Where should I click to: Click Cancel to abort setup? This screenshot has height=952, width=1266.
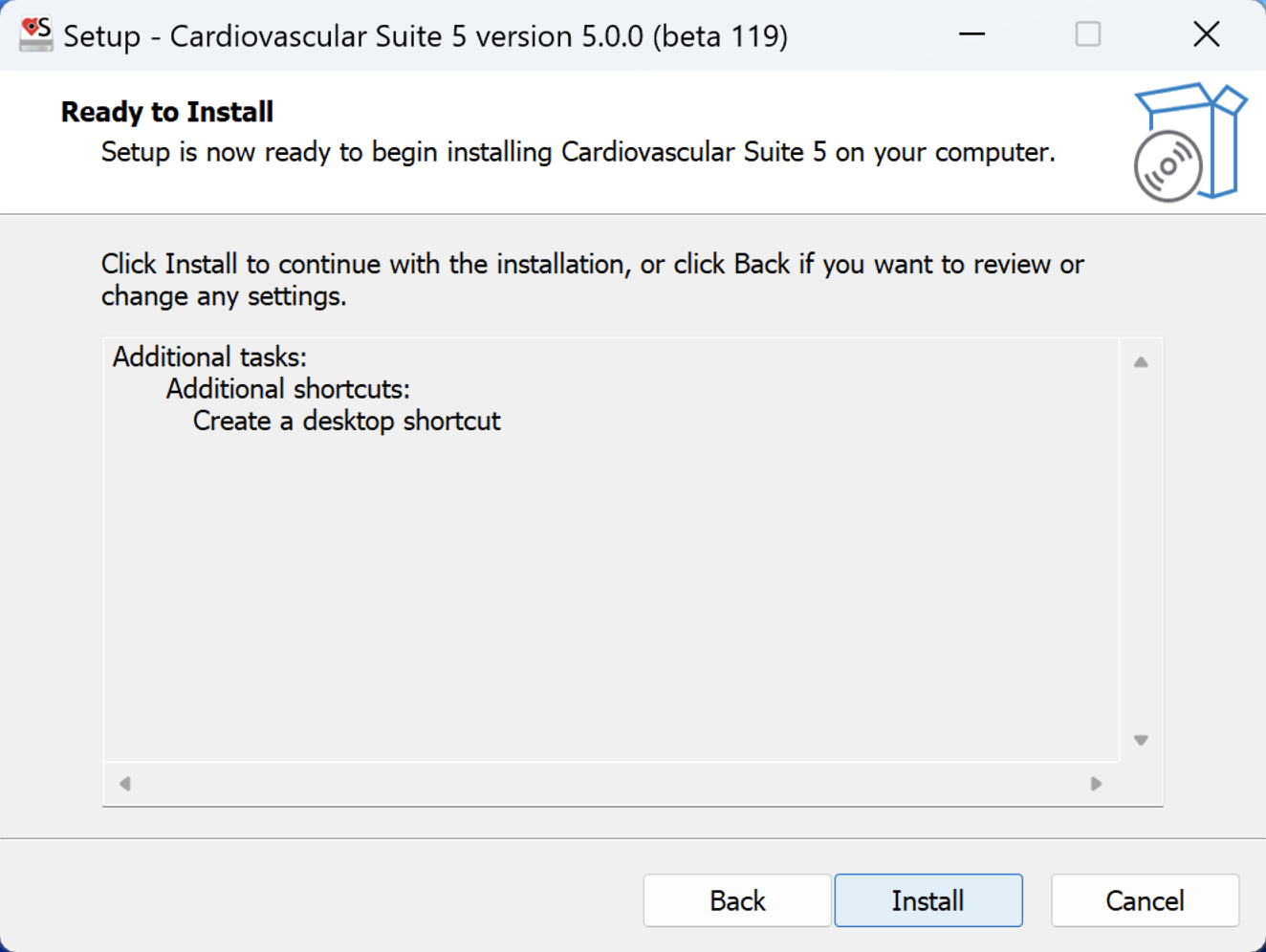point(1145,900)
